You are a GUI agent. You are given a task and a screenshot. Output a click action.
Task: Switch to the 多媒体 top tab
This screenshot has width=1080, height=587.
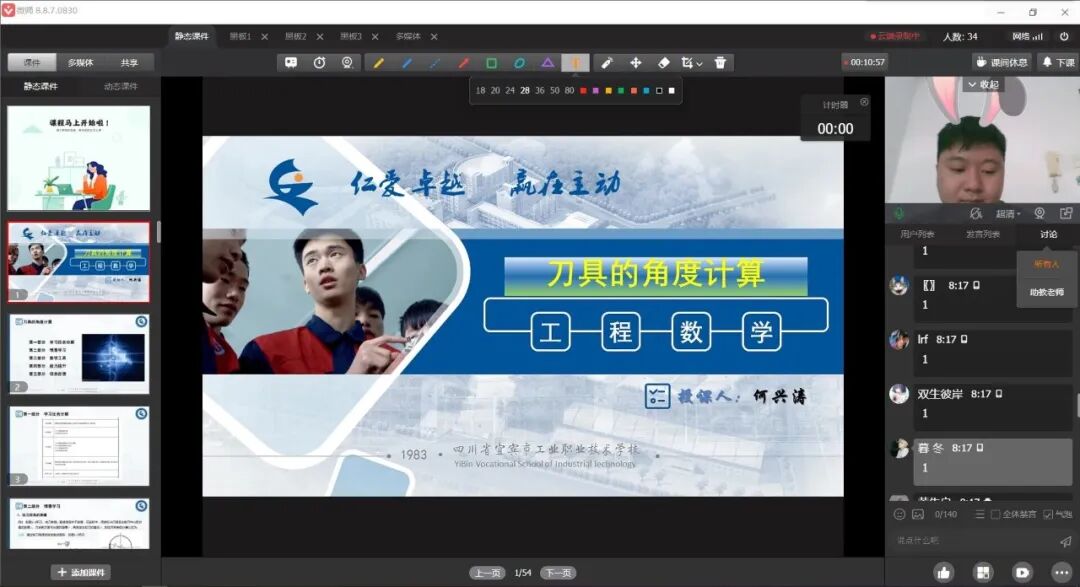coord(408,37)
